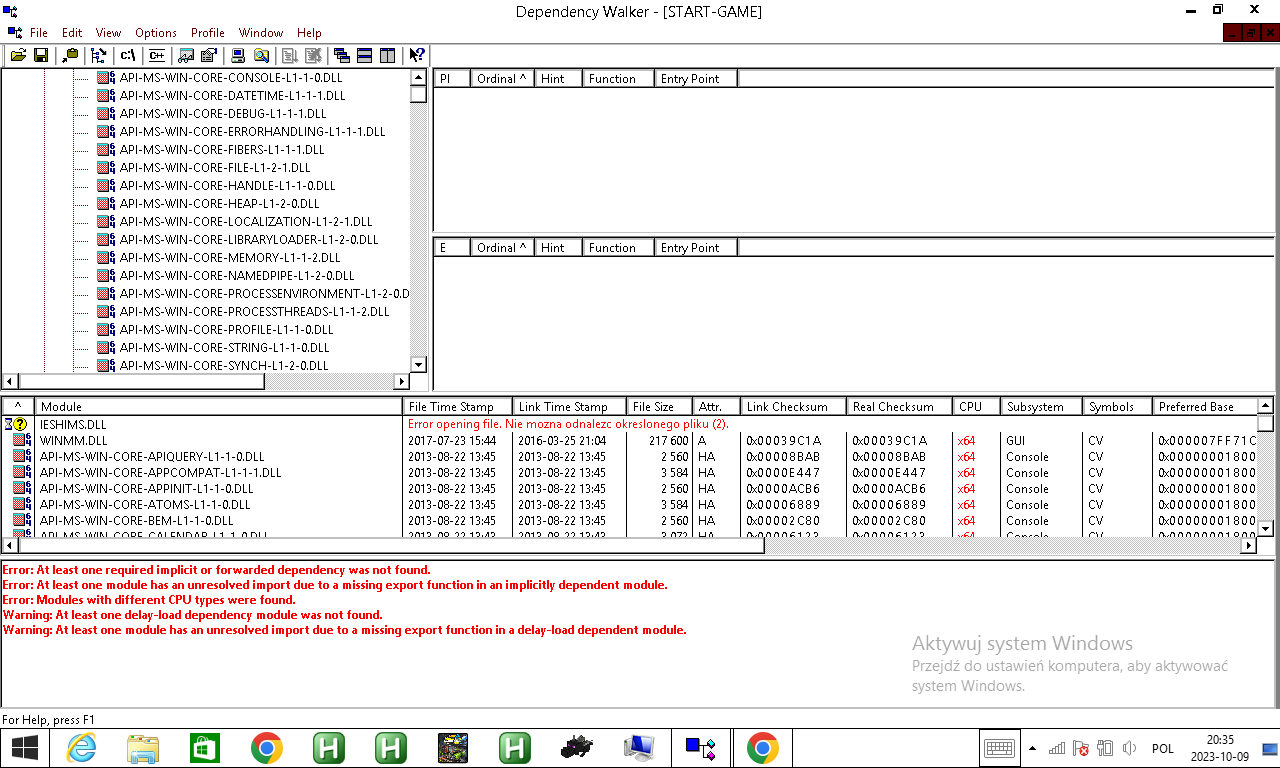Sort by File Time Stamp column header

tap(458, 407)
